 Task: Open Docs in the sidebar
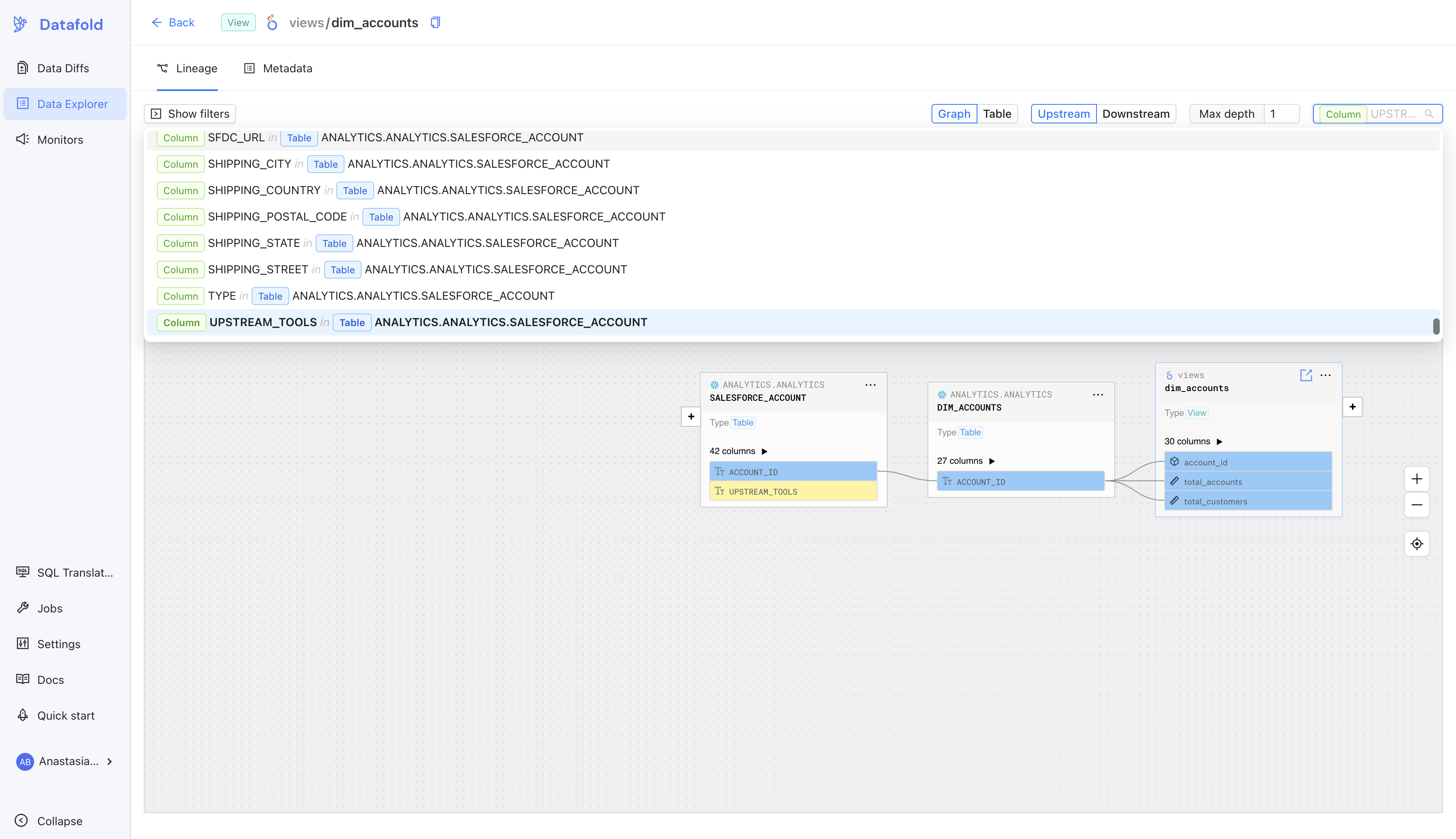click(x=65, y=679)
